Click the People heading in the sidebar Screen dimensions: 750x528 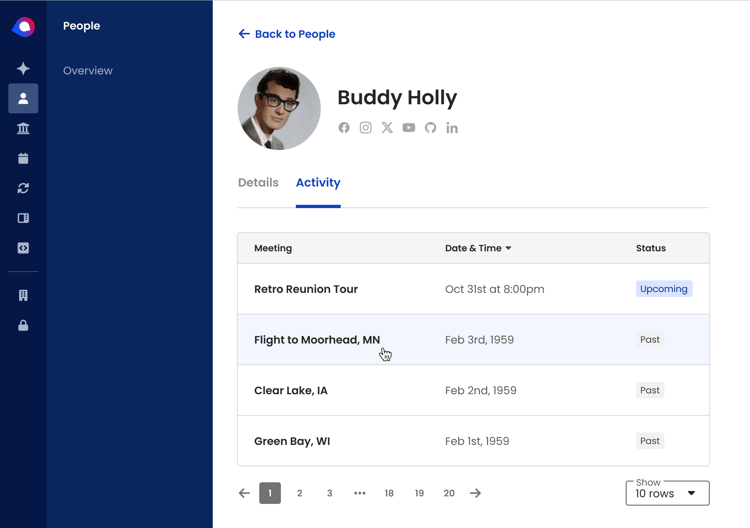coord(81,26)
